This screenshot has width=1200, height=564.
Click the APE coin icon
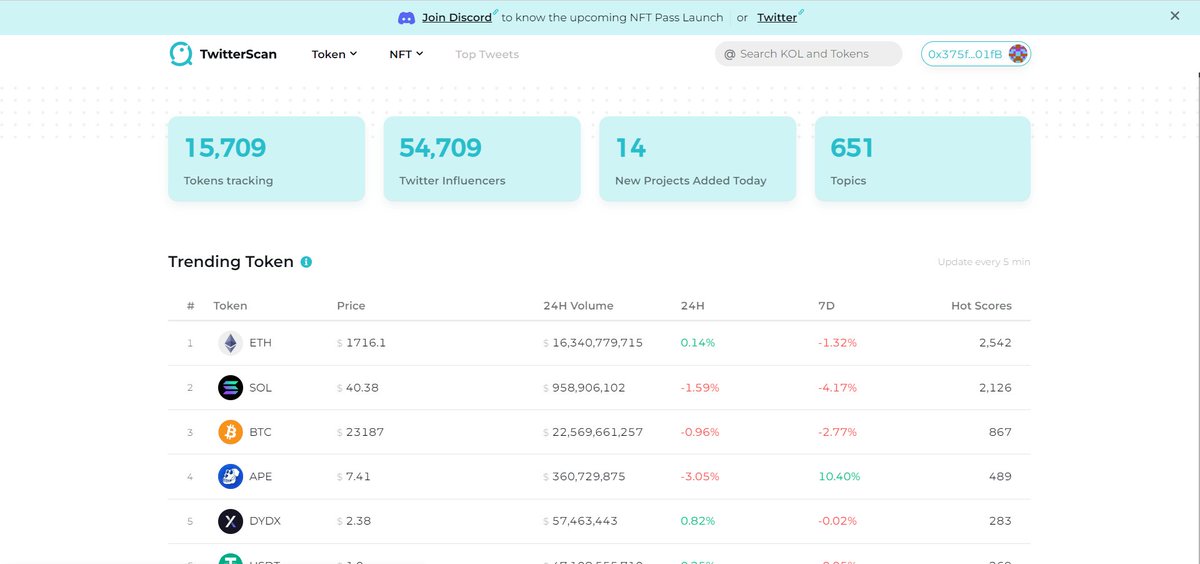pos(230,477)
